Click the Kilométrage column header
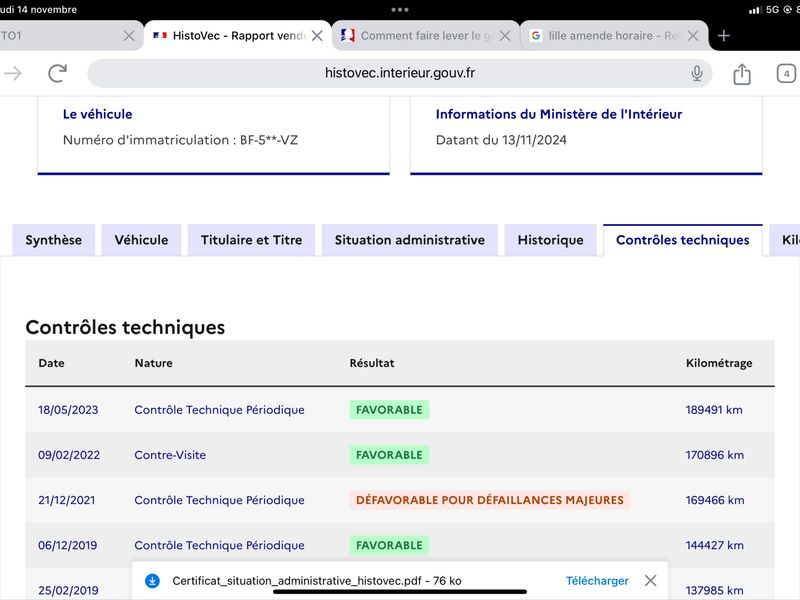 [x=719, y=363]
